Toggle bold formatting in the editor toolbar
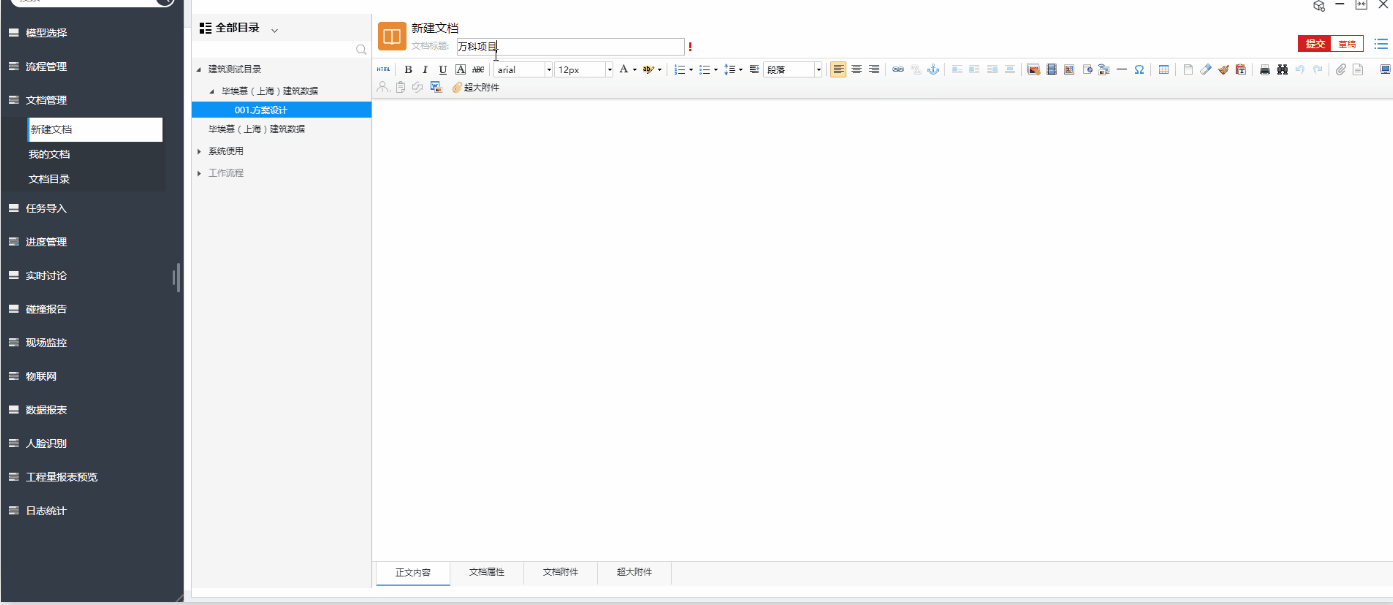 (408, 70)
